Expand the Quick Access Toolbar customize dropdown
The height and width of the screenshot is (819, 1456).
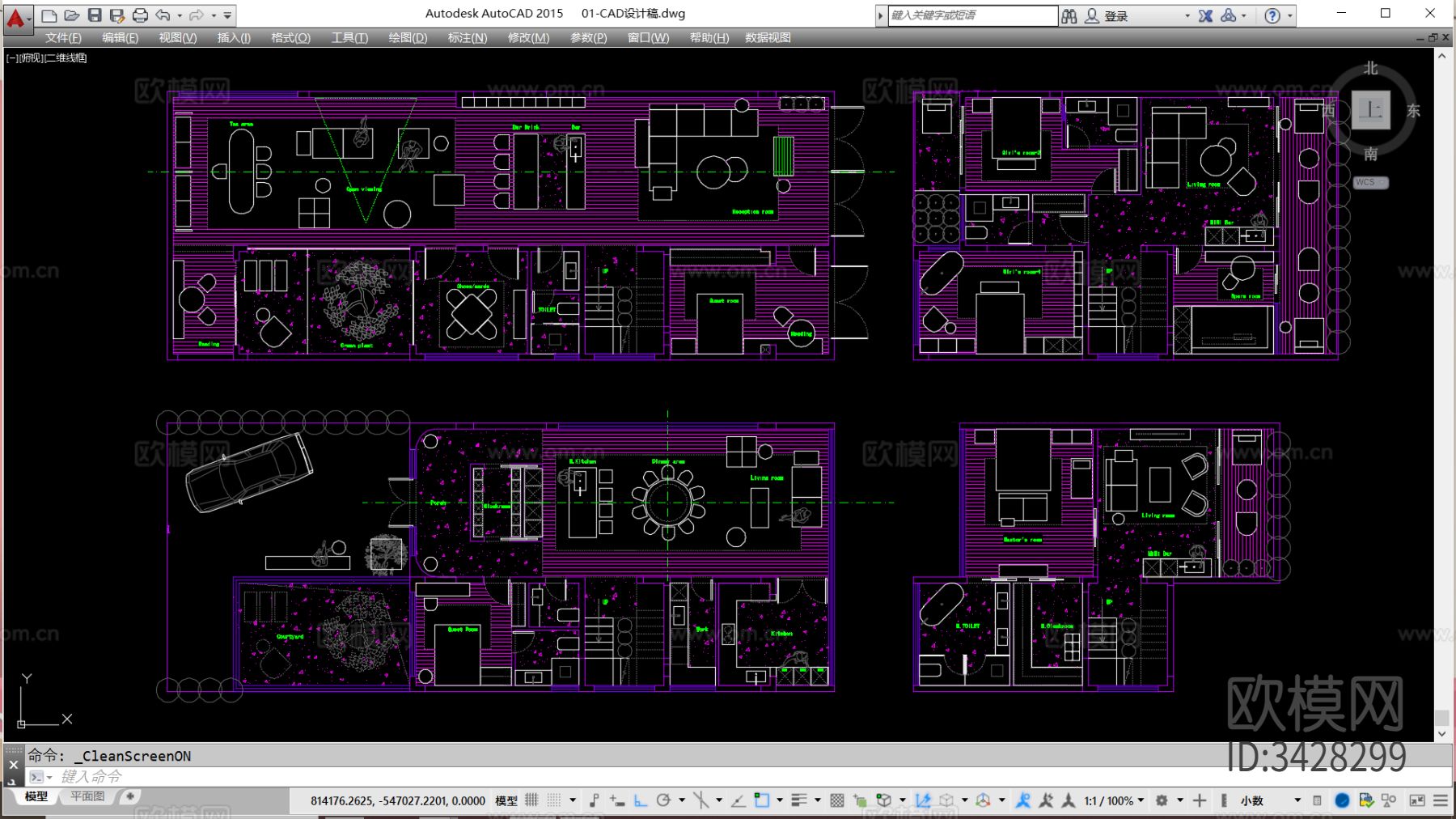pos(228,15)
